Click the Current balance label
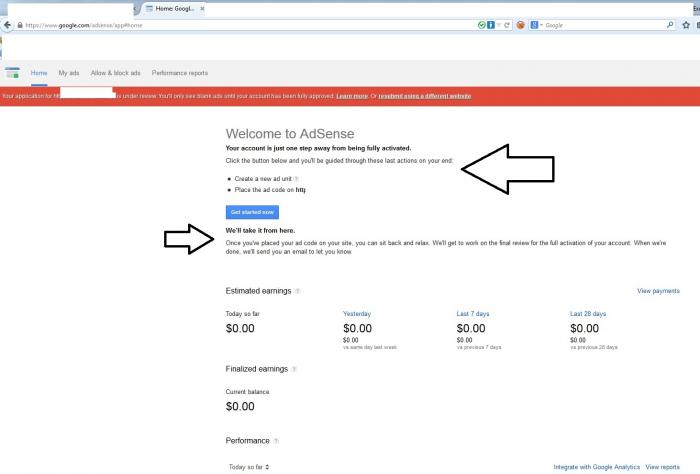700x474 pixels. [247, 392]
